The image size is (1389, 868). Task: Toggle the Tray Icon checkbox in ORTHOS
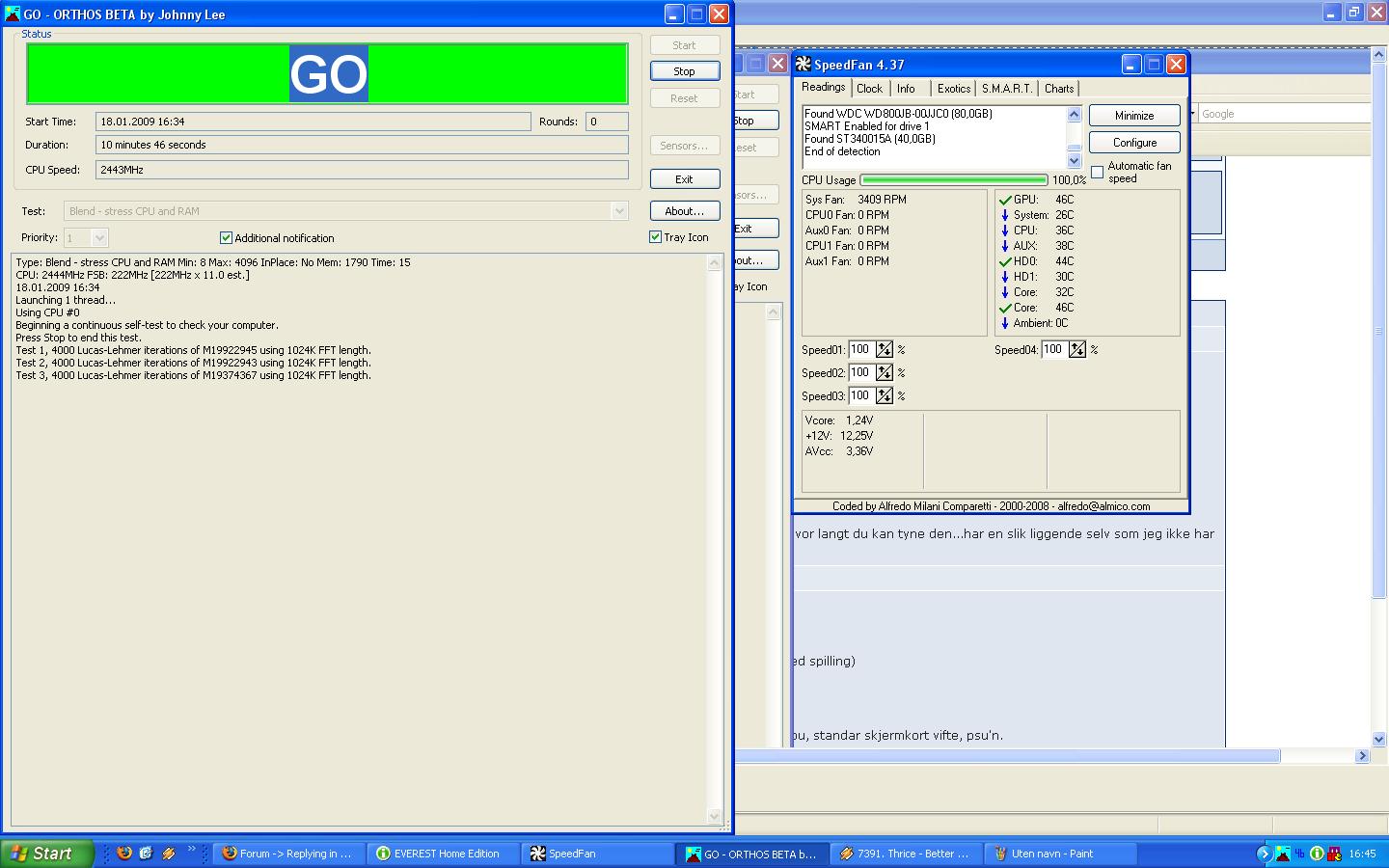pos(655,236)
